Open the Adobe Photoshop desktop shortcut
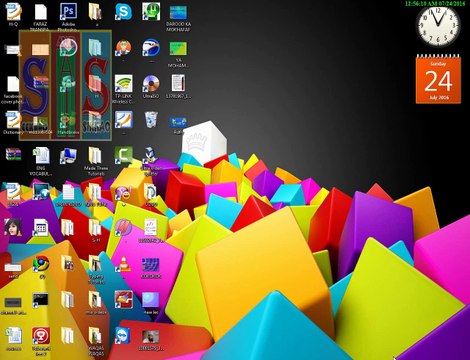470x360 pixels. [68, 11]
